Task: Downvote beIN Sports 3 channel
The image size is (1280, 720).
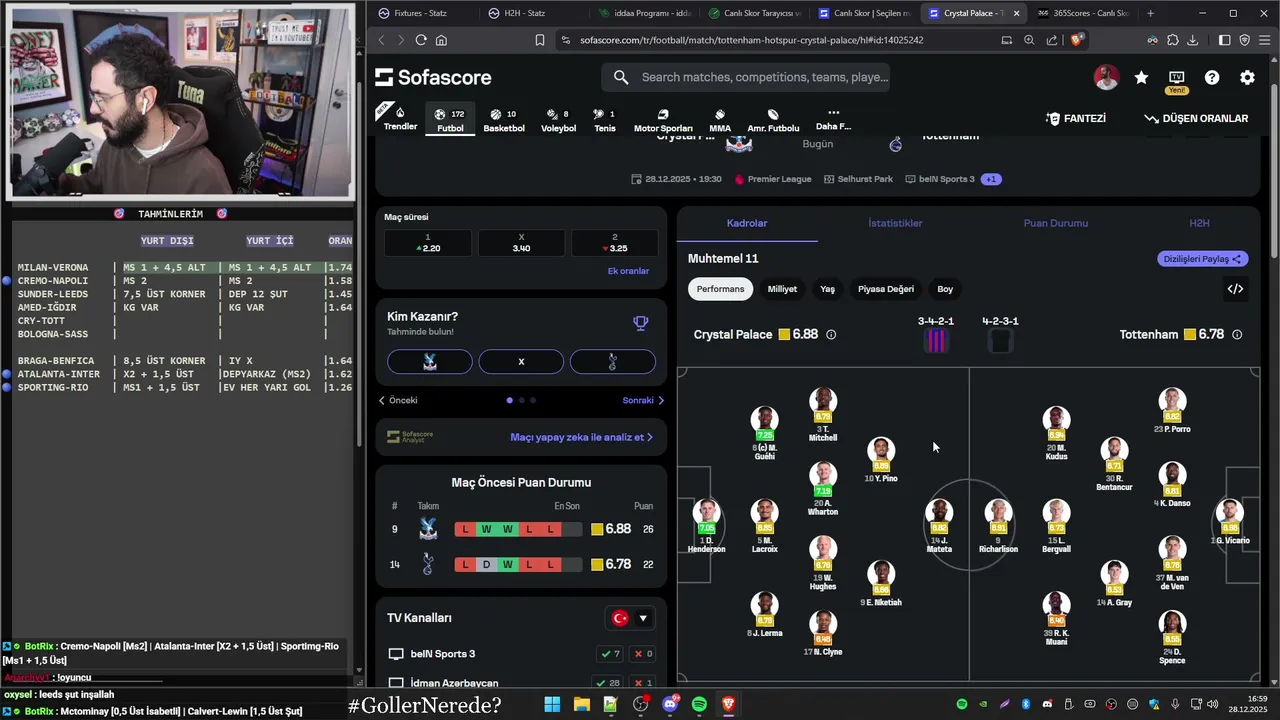Action: pos(644,654)
